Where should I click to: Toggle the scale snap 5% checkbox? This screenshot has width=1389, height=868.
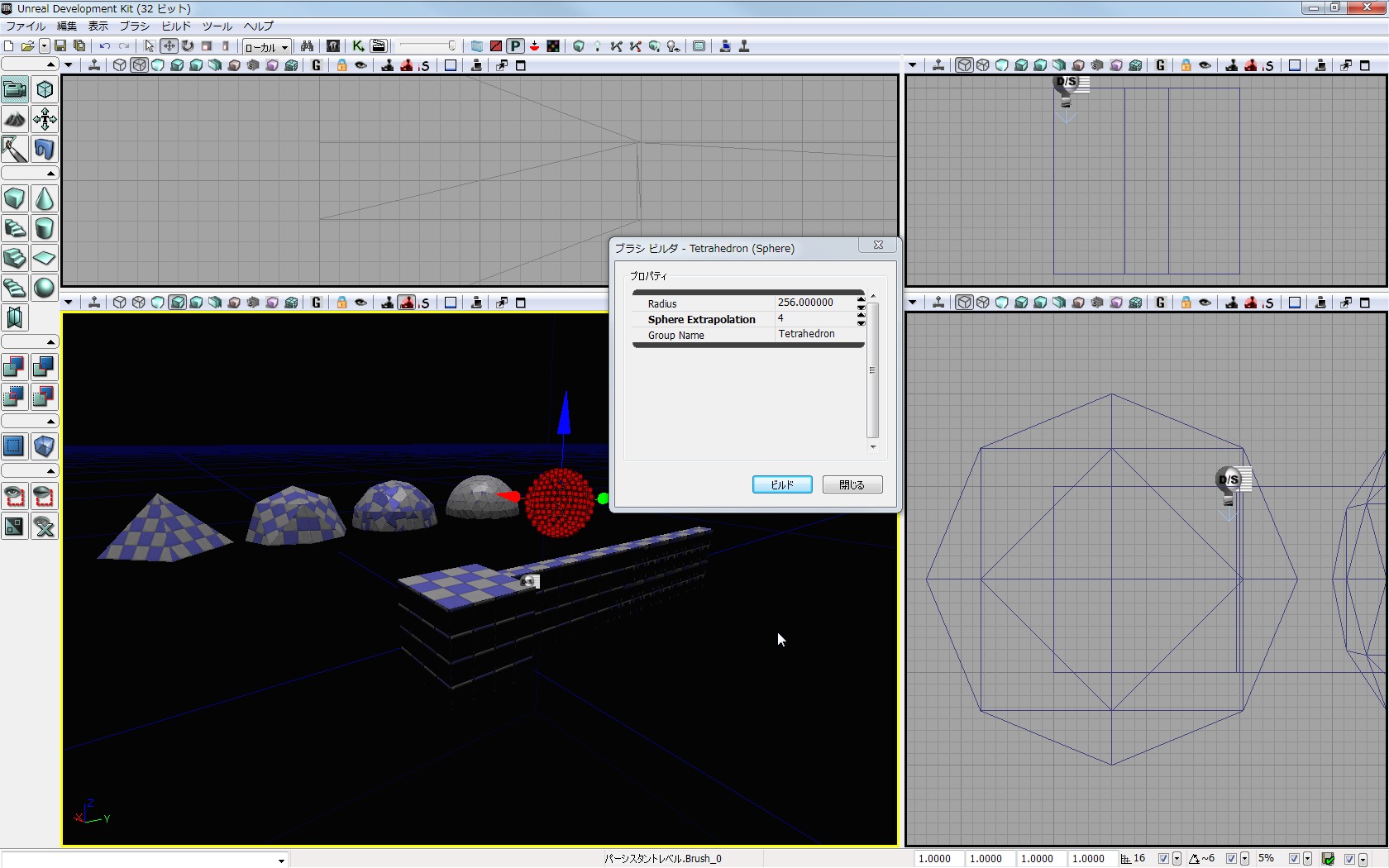(1294, 859)
